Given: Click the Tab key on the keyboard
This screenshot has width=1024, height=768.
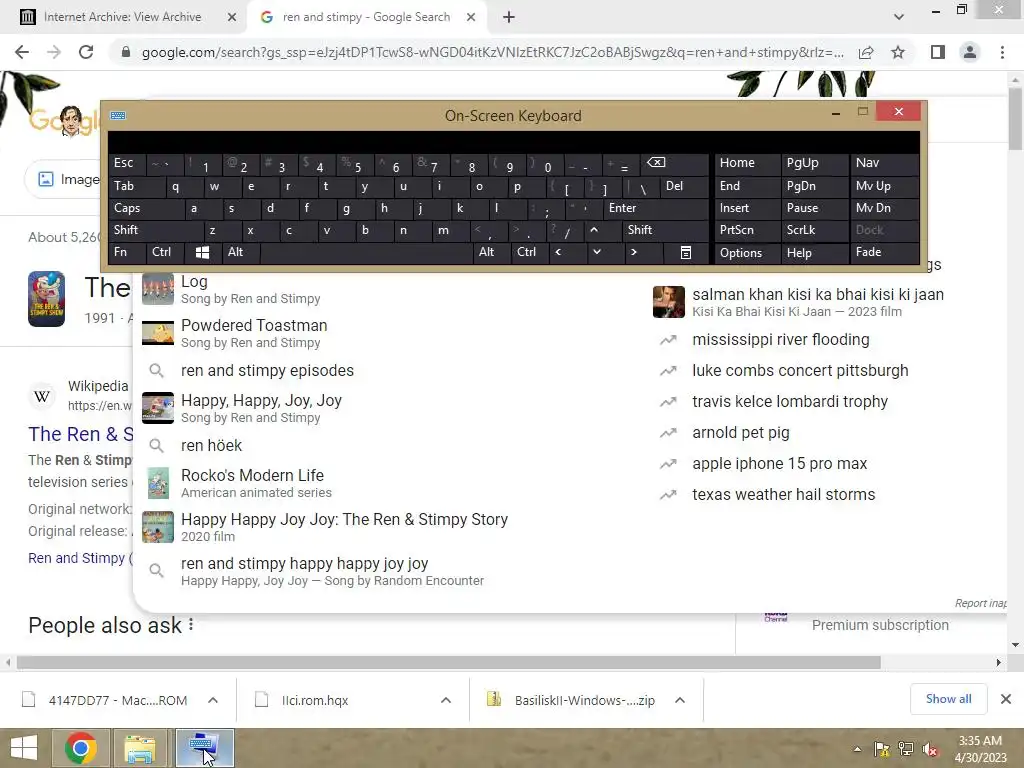Looking at the screenshot, I should pyautogui.click(x=136, y=186).
